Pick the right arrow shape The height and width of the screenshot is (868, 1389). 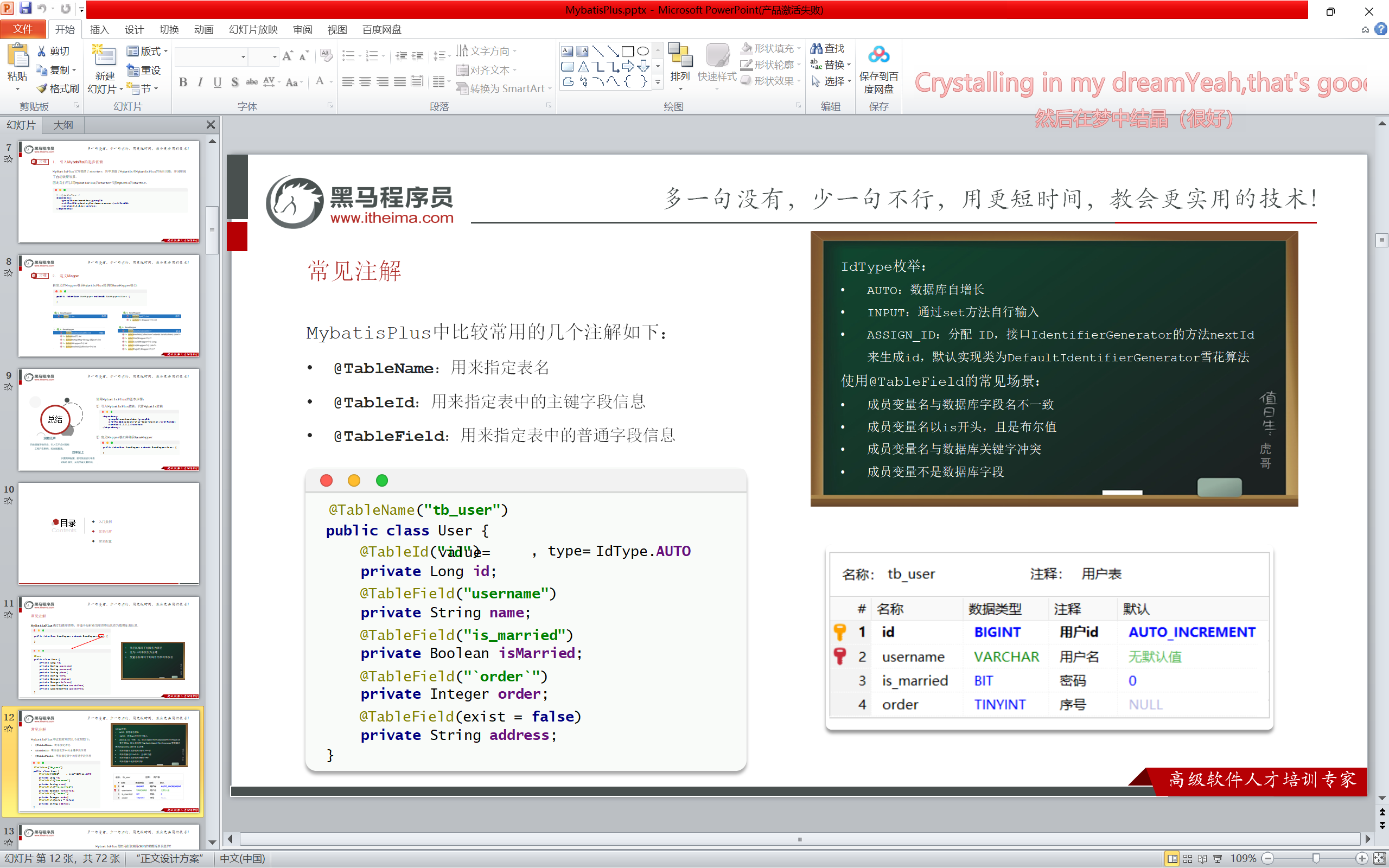[x=628, y=66]
